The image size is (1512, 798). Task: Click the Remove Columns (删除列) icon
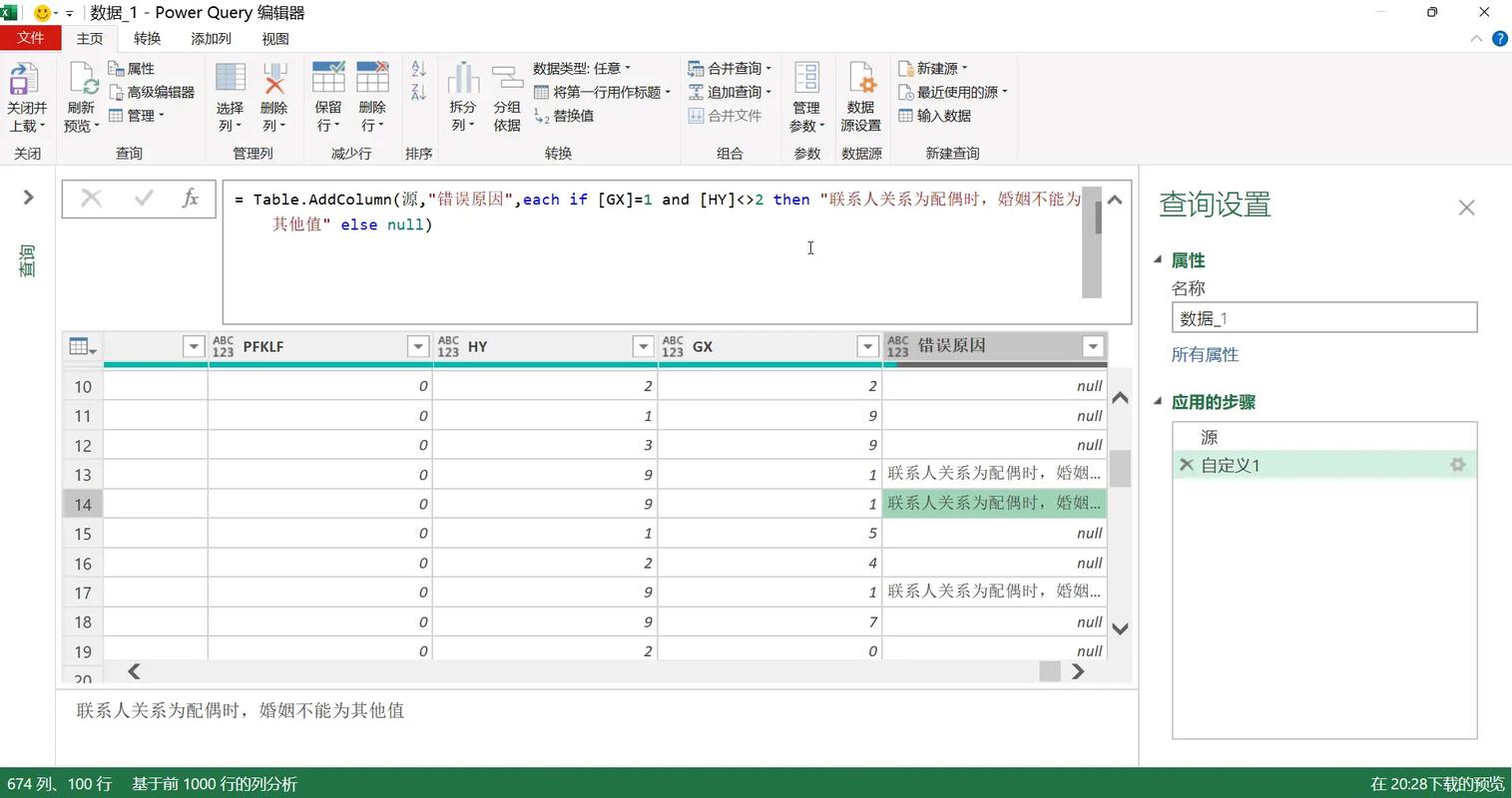274,79
